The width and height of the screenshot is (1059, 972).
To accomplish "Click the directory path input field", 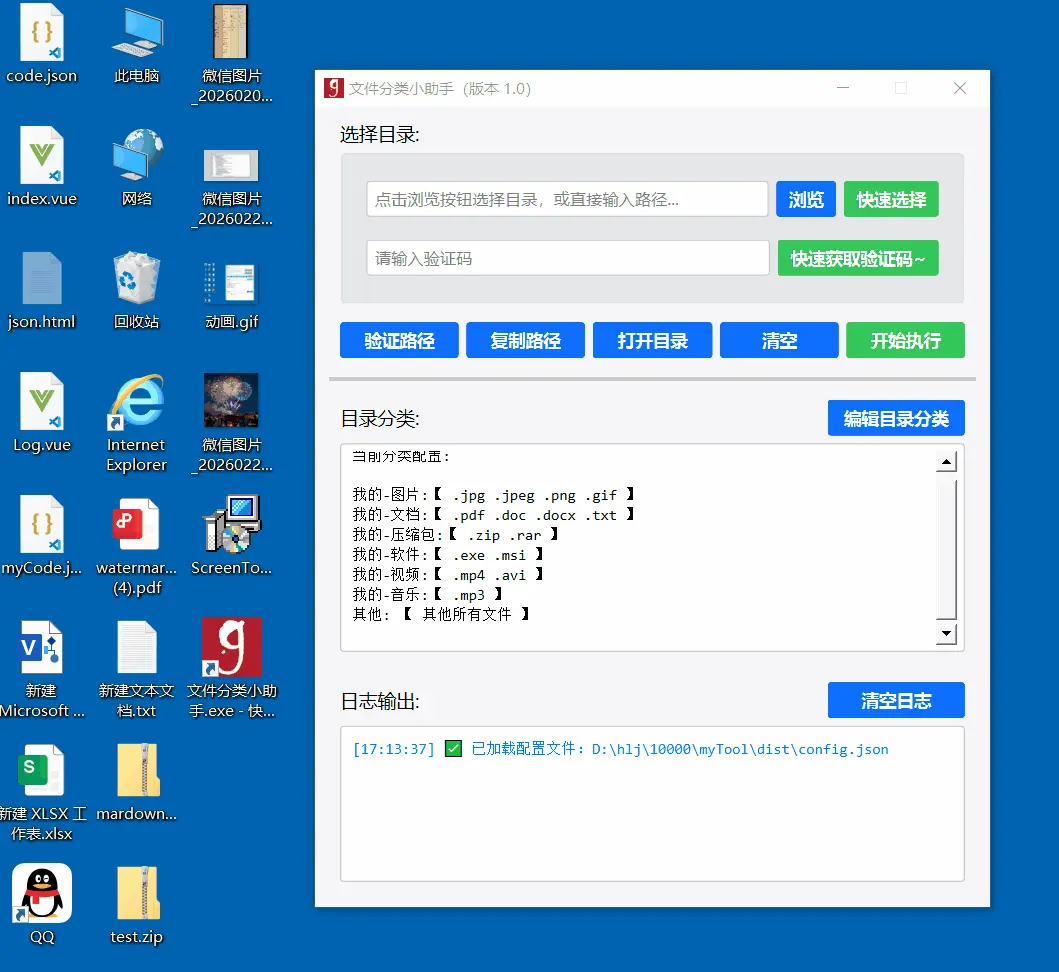I will pyautogui.click(x=567, y=199).
